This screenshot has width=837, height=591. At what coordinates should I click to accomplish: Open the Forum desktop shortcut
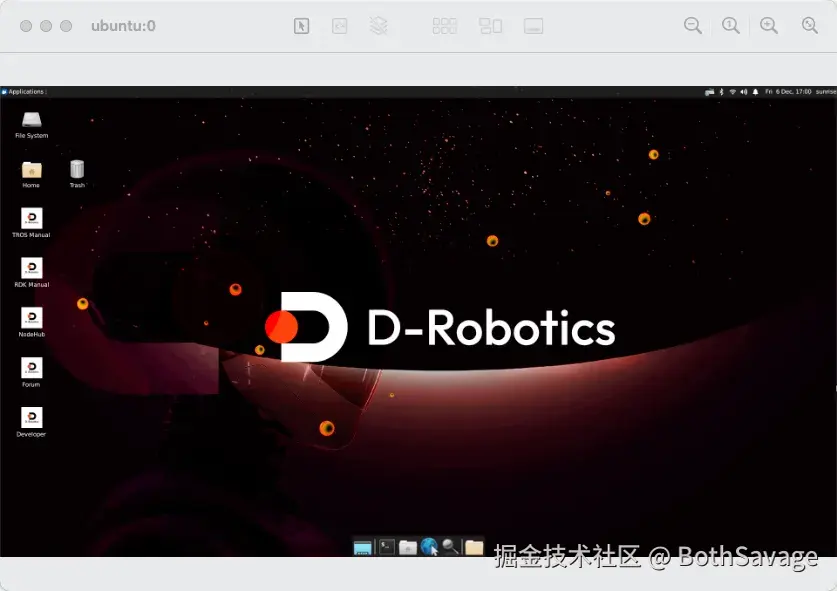(x=31, y=373)
